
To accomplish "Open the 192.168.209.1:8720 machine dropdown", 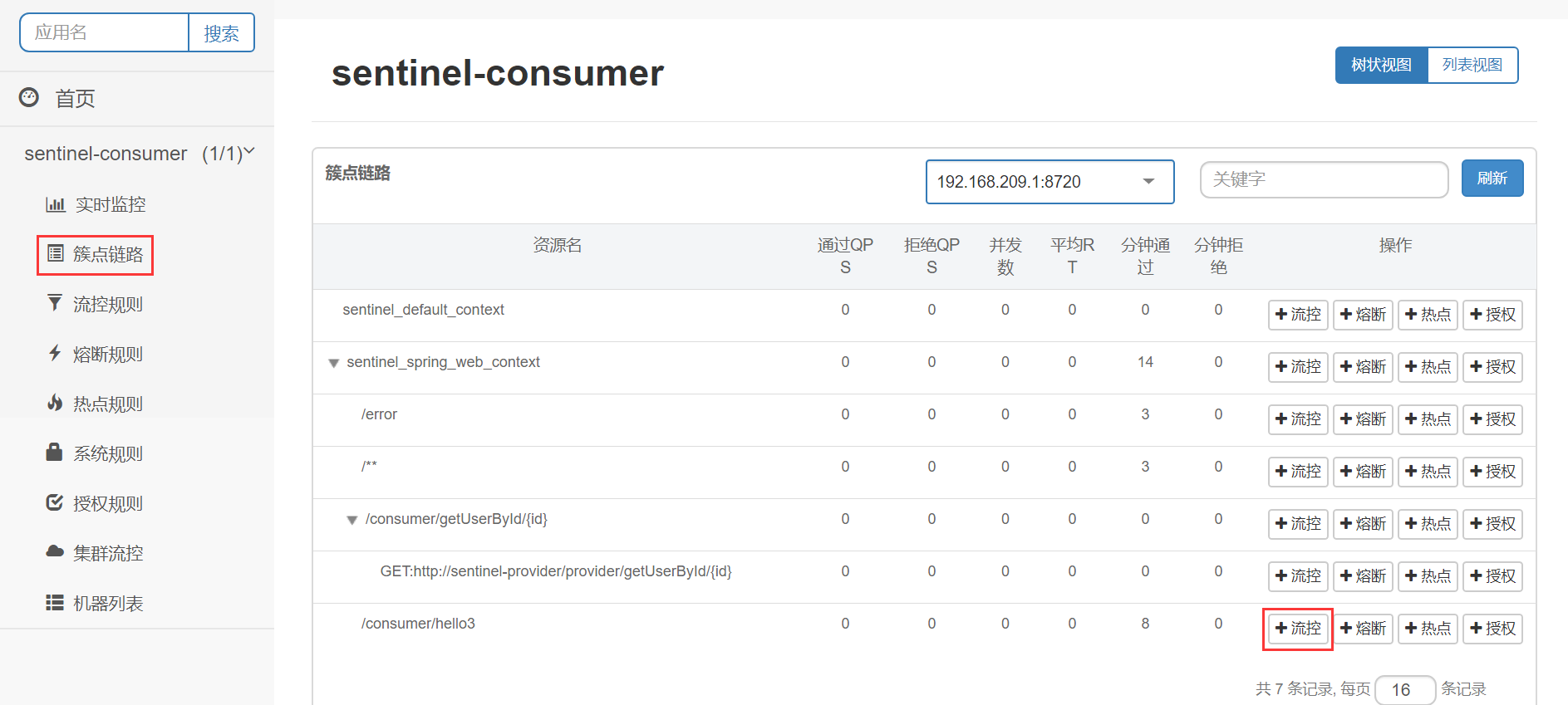I will (1049, 182).
